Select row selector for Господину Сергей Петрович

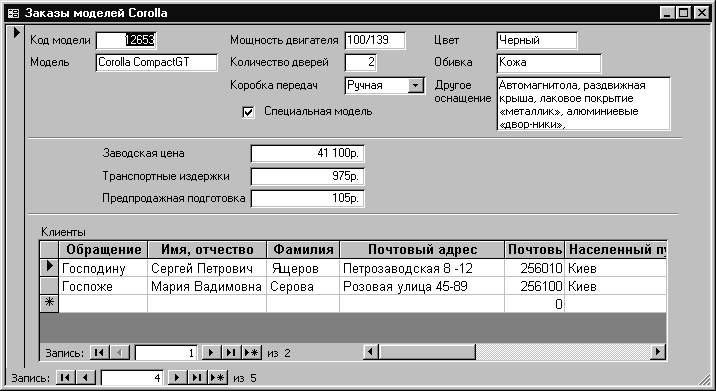tap(49, 267)
